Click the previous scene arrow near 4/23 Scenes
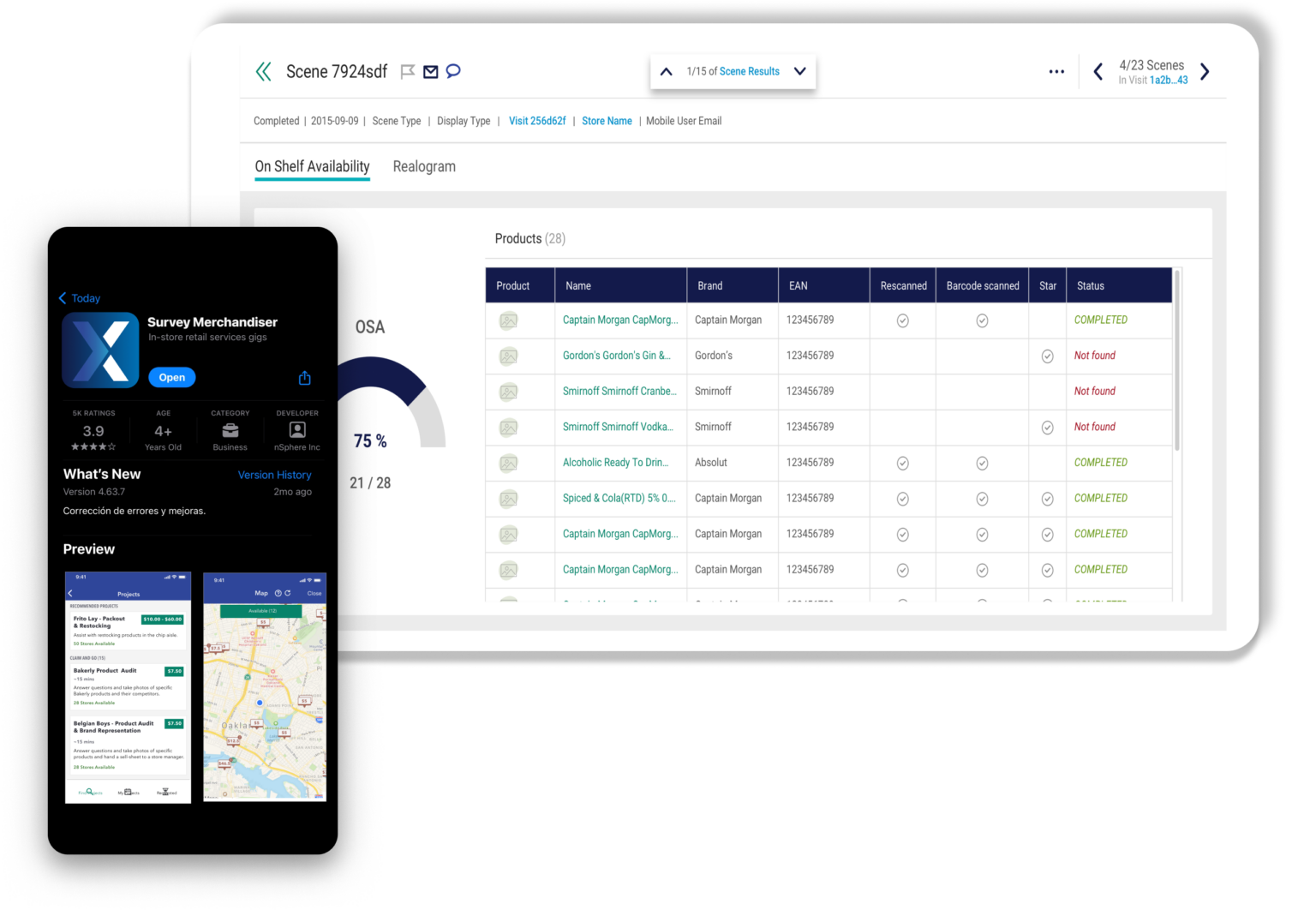The width and height of the screenshot is (1316, 910). click(1098, 72)
